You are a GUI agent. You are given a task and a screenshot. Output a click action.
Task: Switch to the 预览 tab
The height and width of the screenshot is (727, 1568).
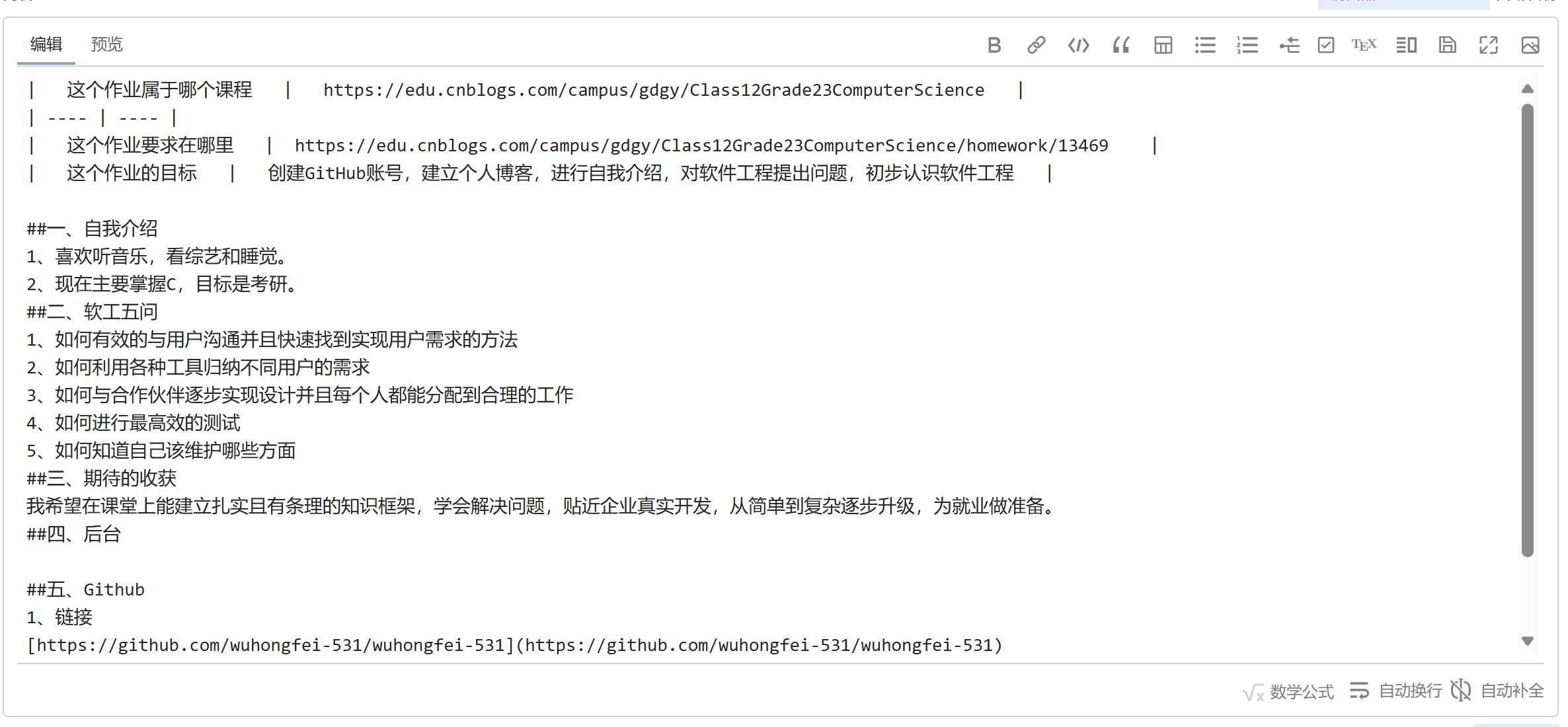(106, 45)
